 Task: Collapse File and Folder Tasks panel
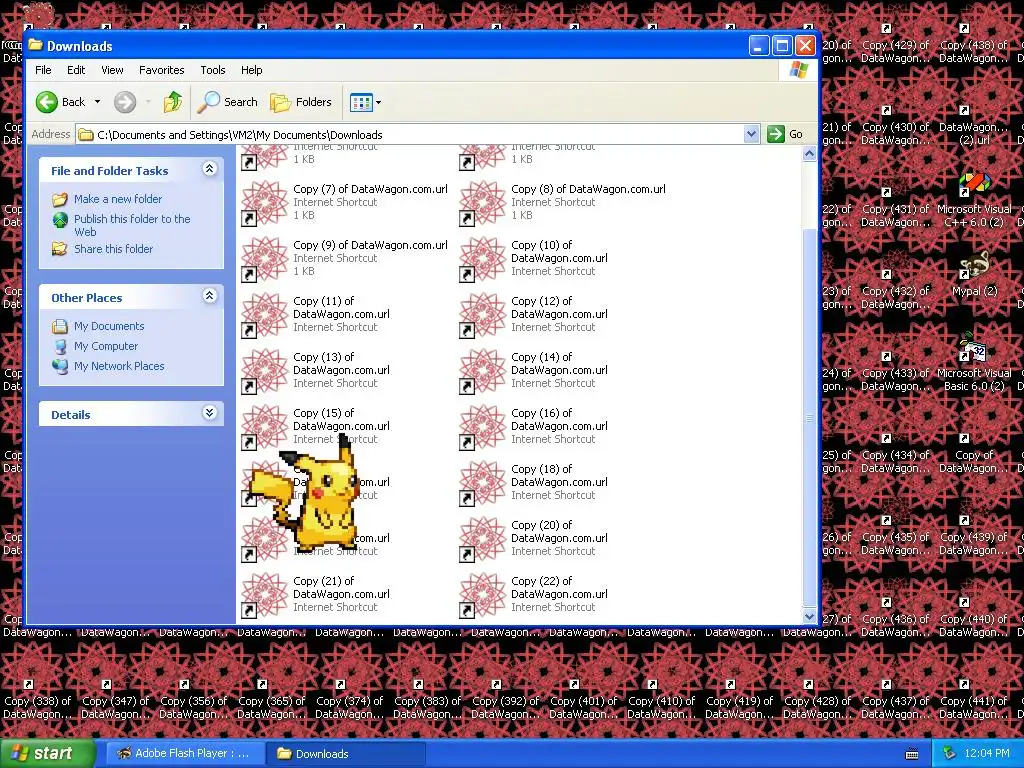209,169
